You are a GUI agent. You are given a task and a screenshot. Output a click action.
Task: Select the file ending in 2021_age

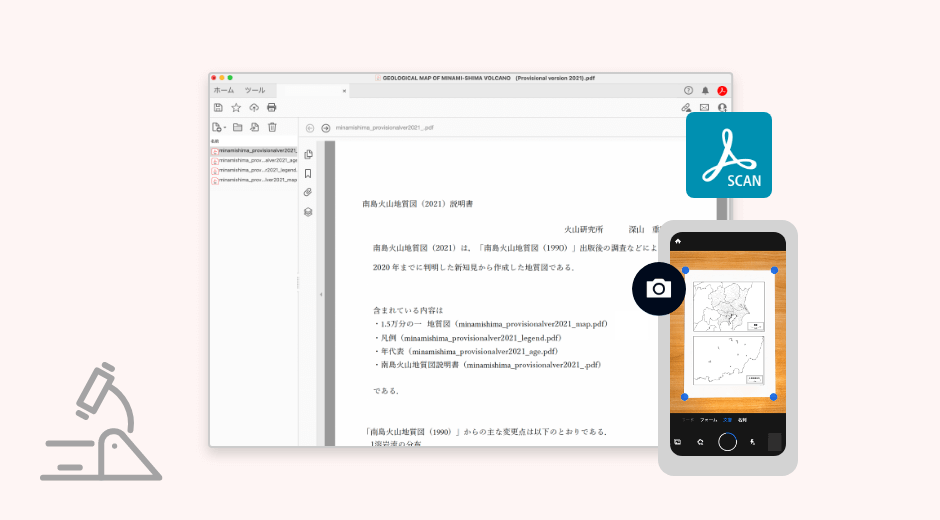[254, 161]
